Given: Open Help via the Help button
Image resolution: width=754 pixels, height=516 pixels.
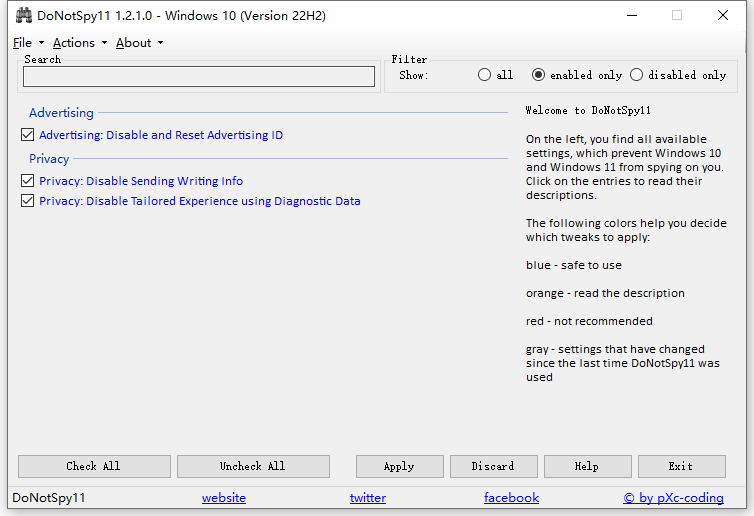Looking at the screenshot, I should click(x=588, y=466).
